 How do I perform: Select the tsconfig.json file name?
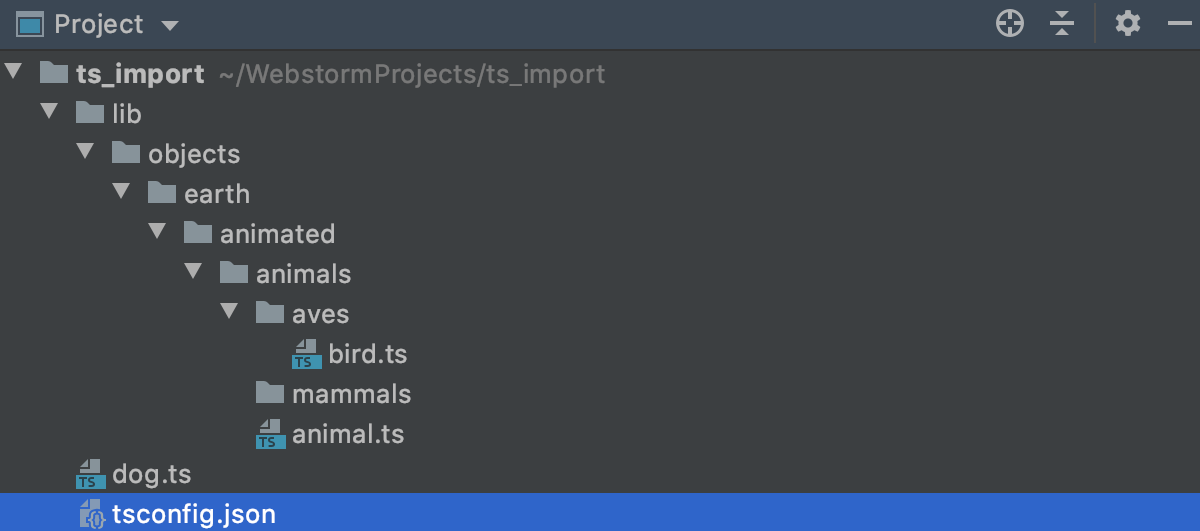193,514
